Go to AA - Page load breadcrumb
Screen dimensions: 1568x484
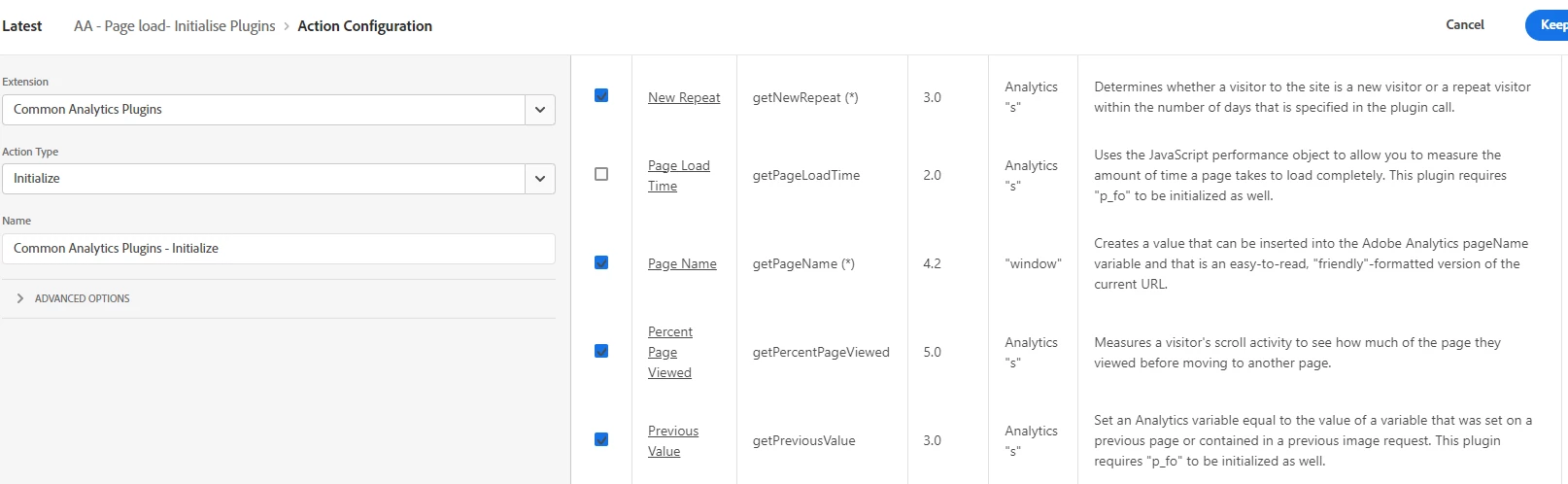tap(175, 26)
